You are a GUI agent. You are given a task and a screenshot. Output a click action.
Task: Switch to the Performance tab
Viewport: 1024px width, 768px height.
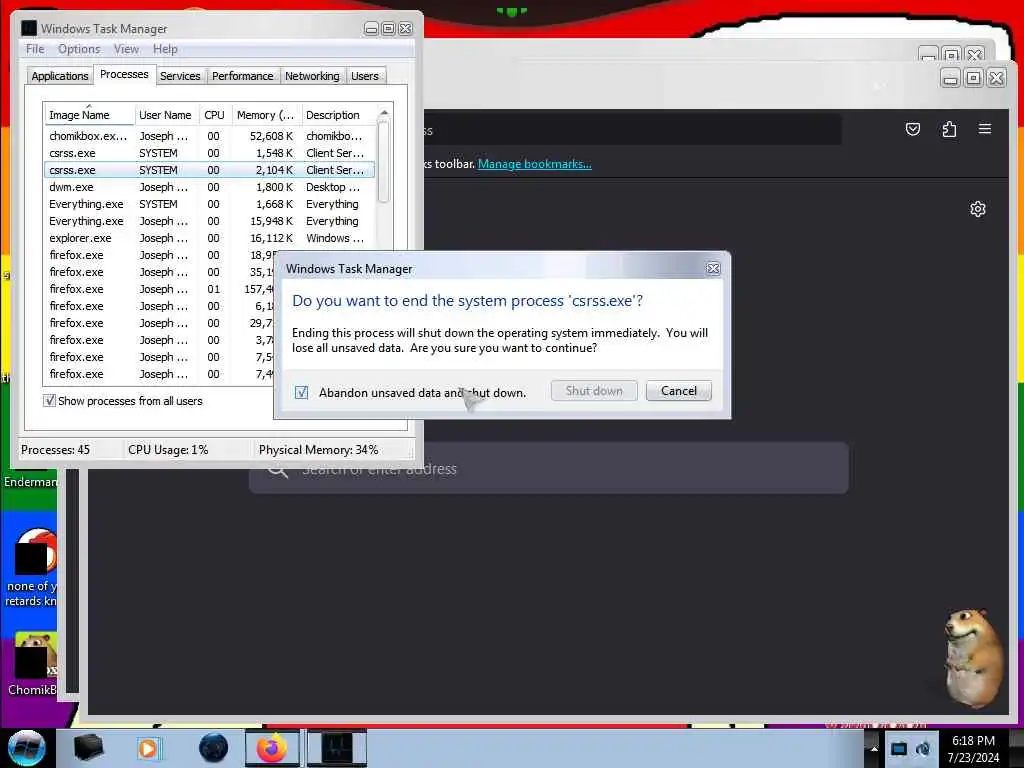[x=242, y=76]
